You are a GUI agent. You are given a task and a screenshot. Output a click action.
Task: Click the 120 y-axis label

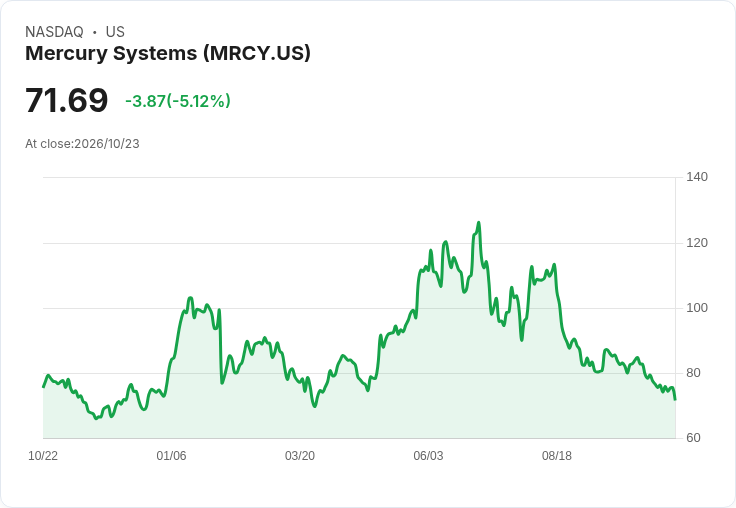click(697, 243)
